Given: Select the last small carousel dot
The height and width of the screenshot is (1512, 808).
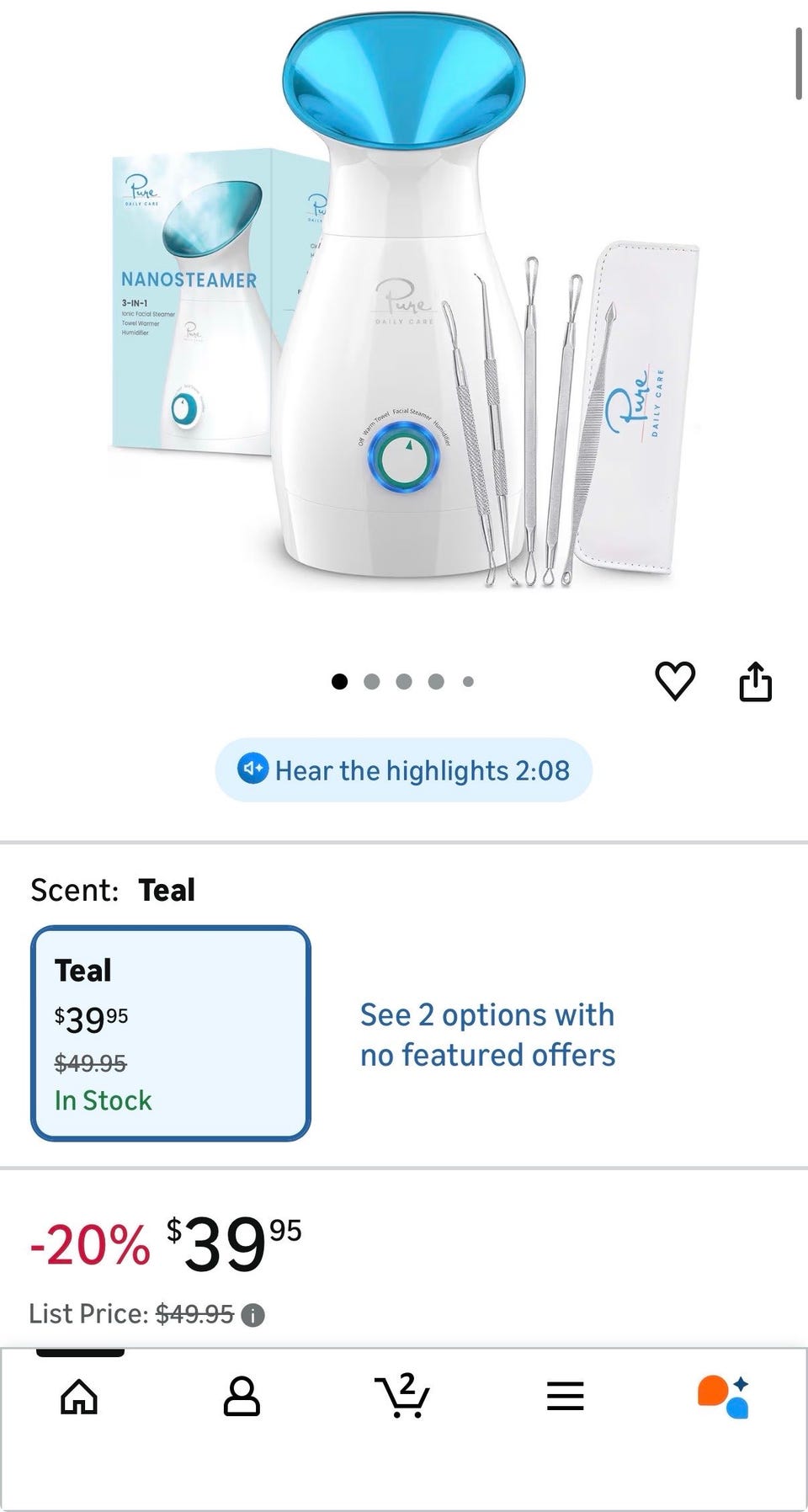Looking at the screenshot, I should click(468, 682).
